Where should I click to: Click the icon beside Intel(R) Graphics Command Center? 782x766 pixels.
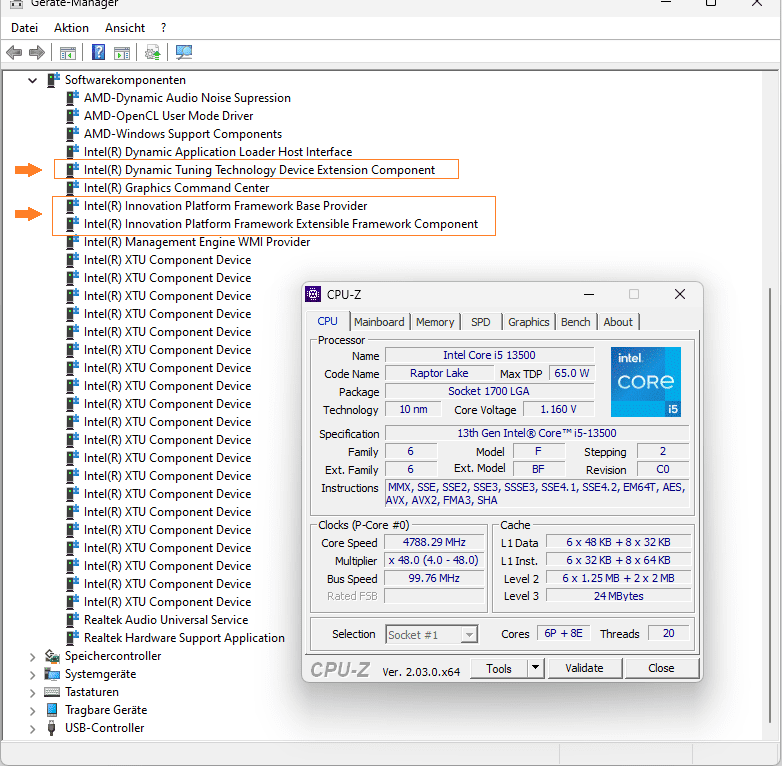click(x=73, y=188)
